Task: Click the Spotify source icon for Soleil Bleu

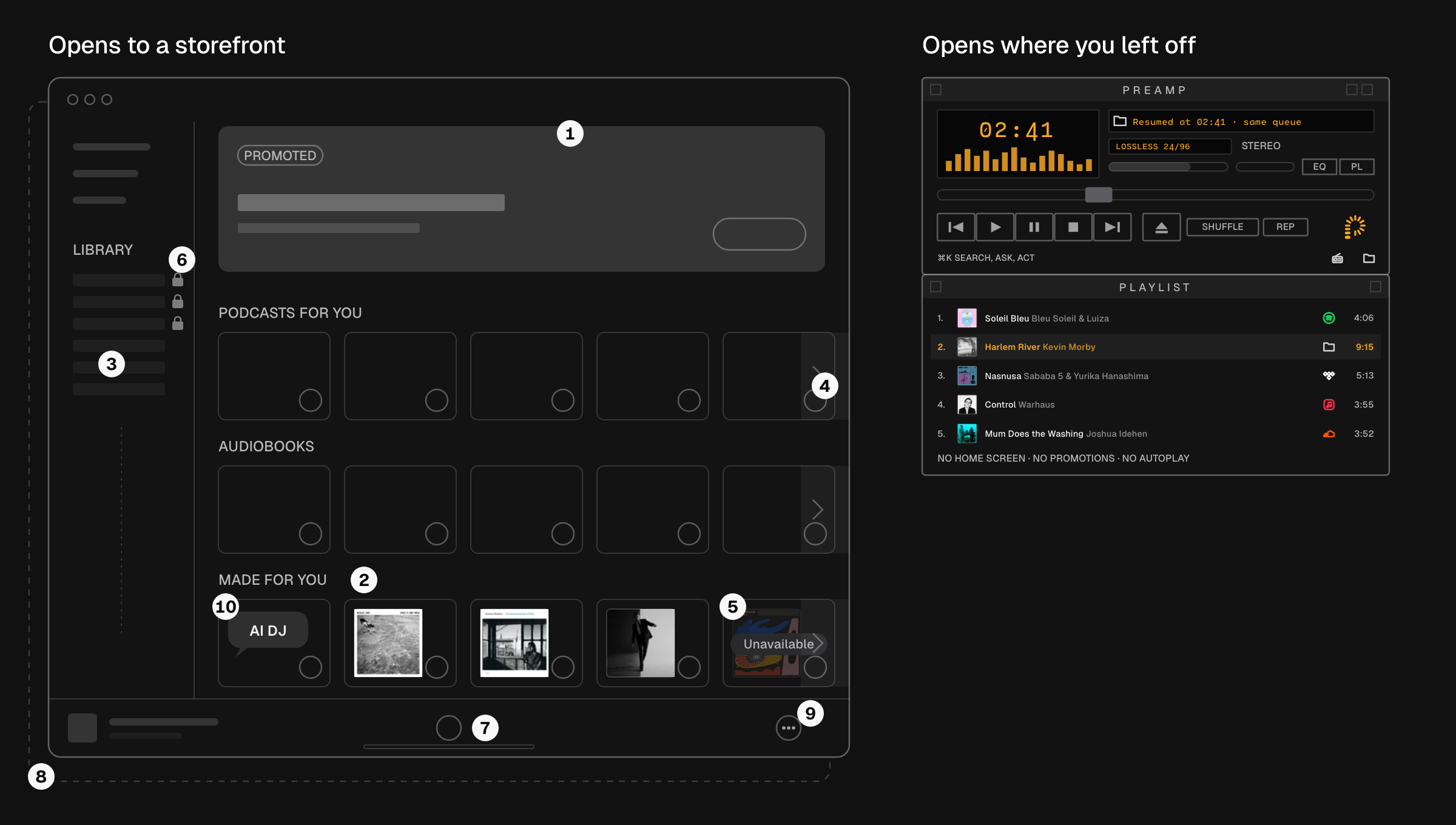Action: pyautogui.click(x=1329, y=318)
